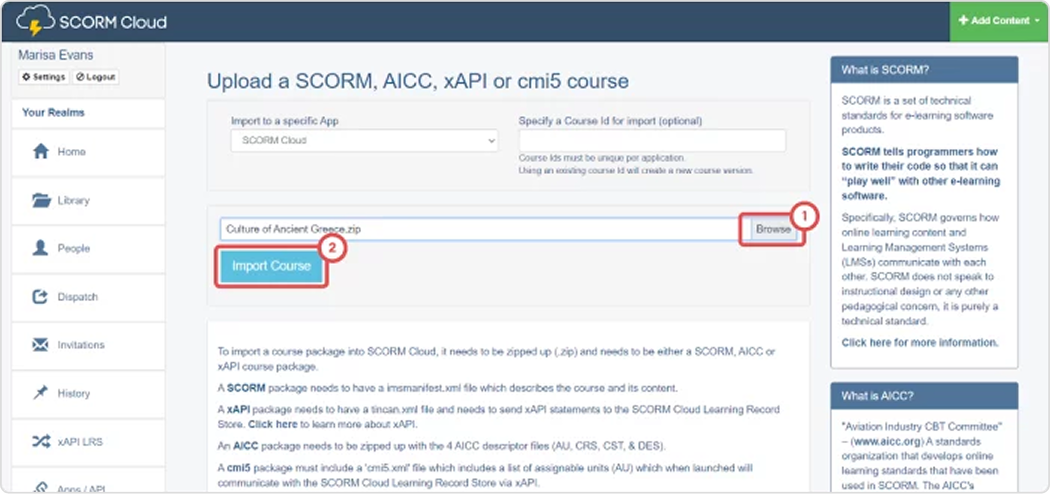
Task: Open History menu item
Action: [88, 393]
